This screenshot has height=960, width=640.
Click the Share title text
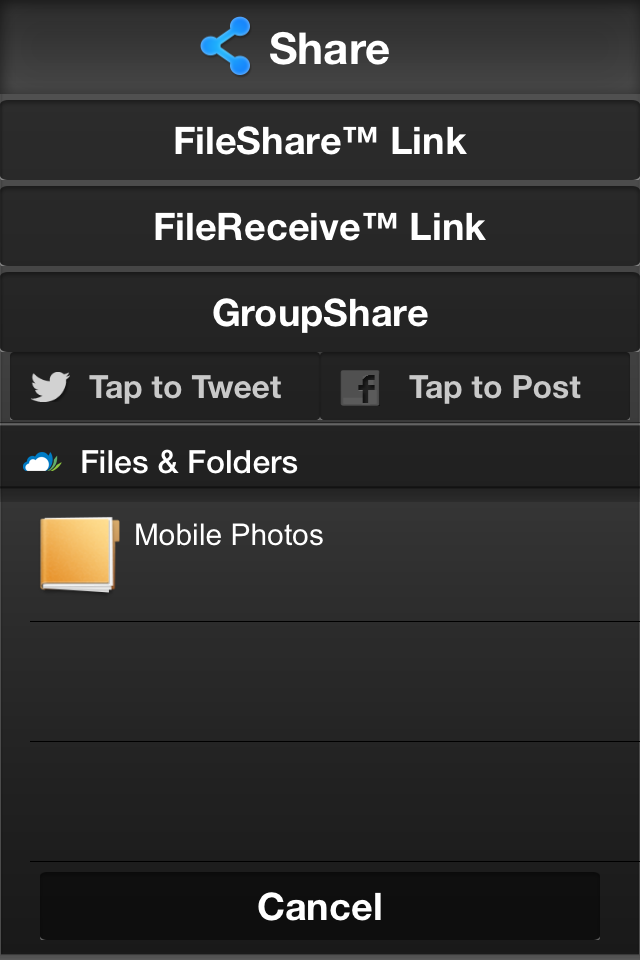click(x=329, y=49)
